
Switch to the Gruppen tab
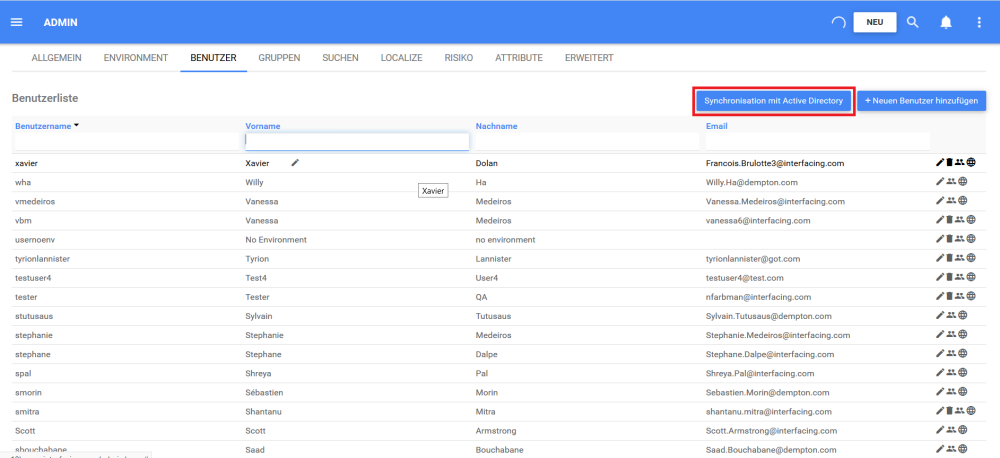(x=279, y=58)
